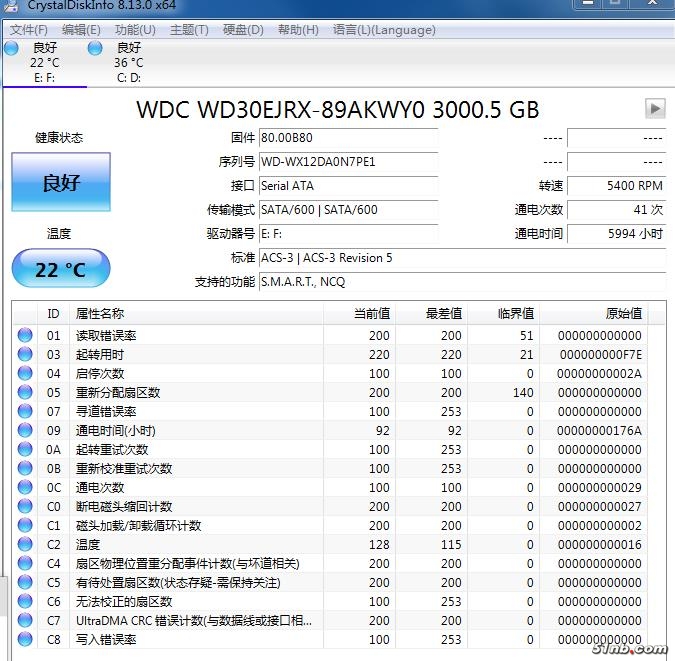Click the 原始值 column header
The image size is (675, 661).
[x=594, y=313]
